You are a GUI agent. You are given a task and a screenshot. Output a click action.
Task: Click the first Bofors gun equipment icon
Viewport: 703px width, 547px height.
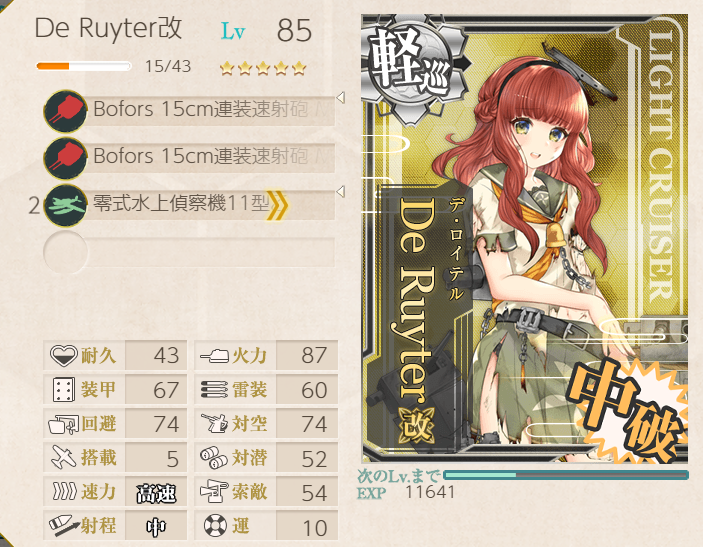point(65,111)
